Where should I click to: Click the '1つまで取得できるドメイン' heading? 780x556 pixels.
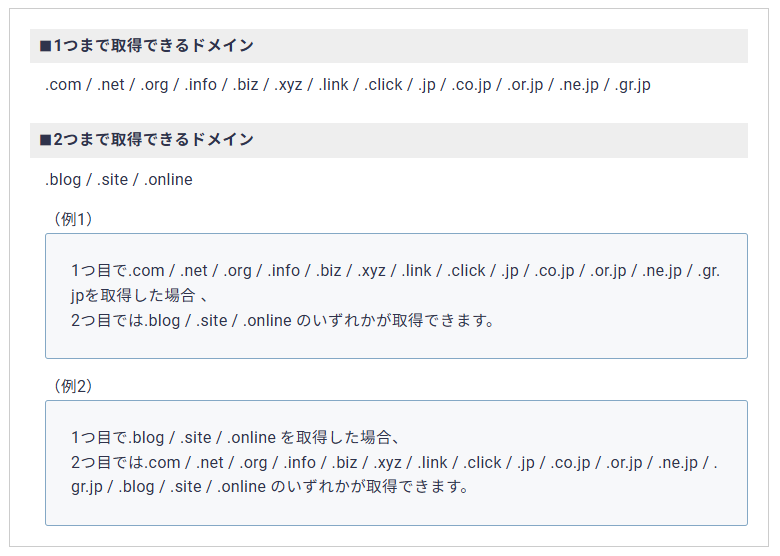pos(146,46)
